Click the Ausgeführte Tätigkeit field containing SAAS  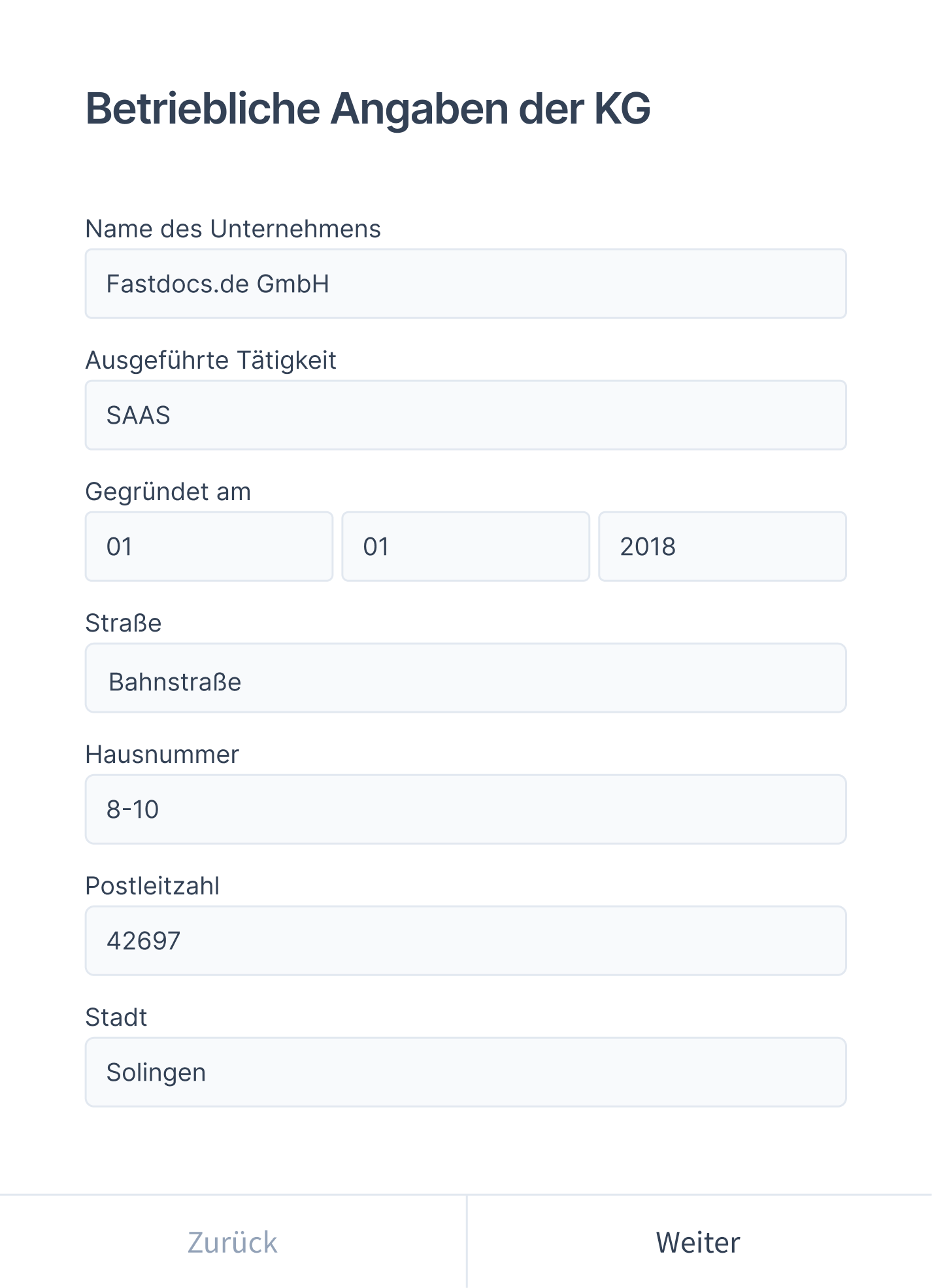point(465,416)
